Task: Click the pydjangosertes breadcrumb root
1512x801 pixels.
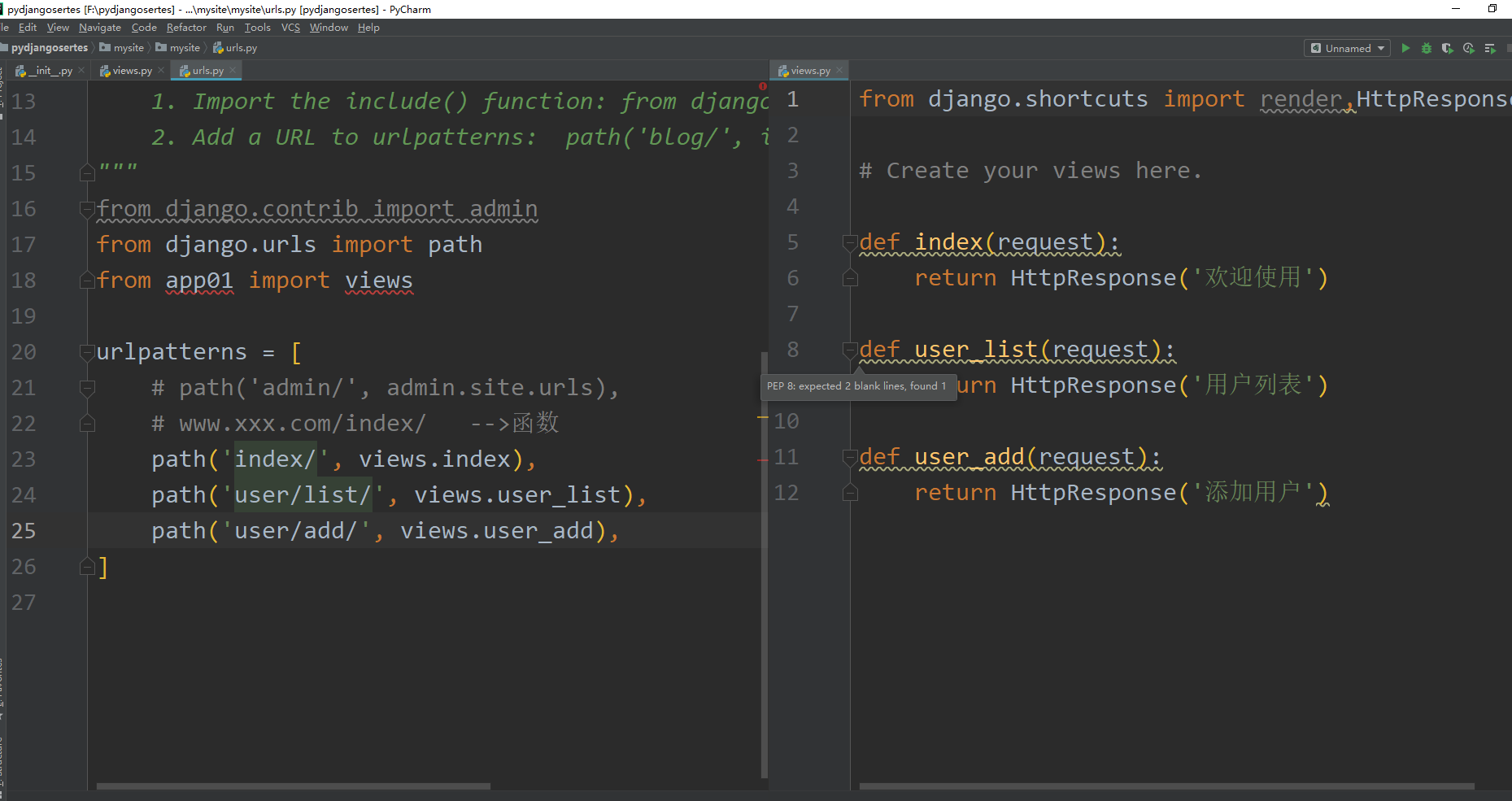Action: (49, 48)
